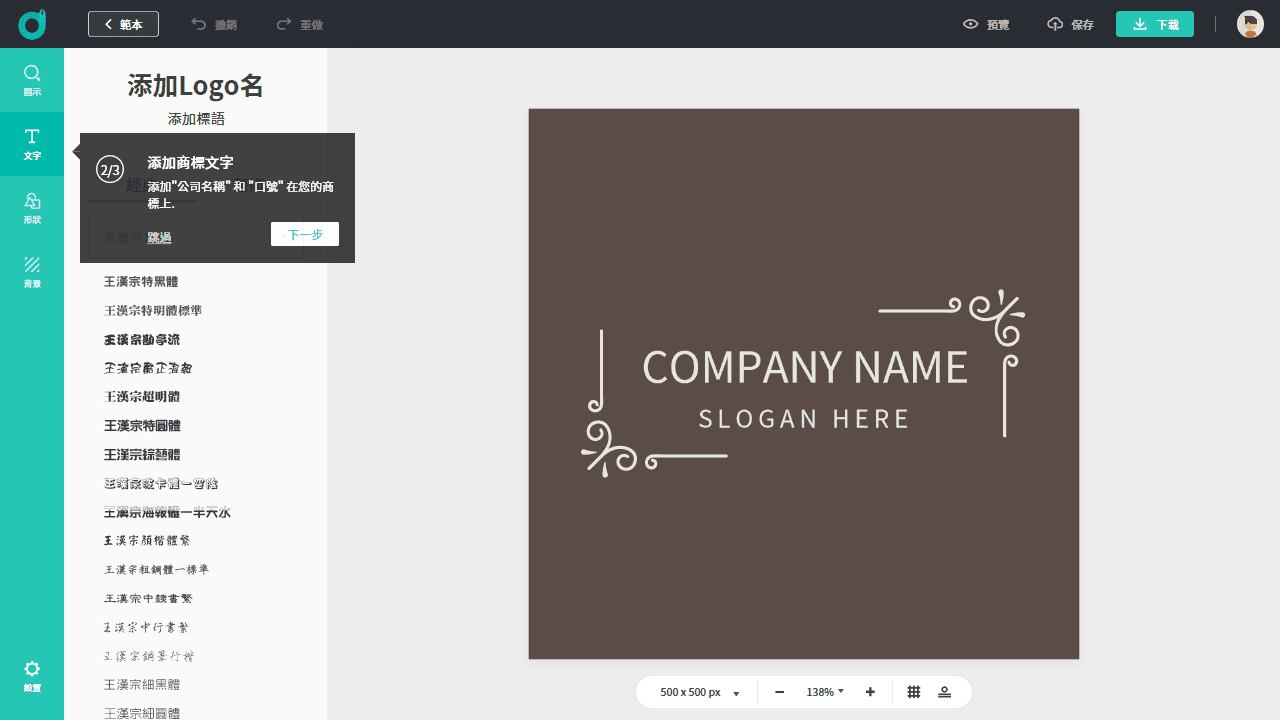This screenshot has height=720, width=1280.
Task: Toggle the alignment guide icon
Action: point(944,692)
